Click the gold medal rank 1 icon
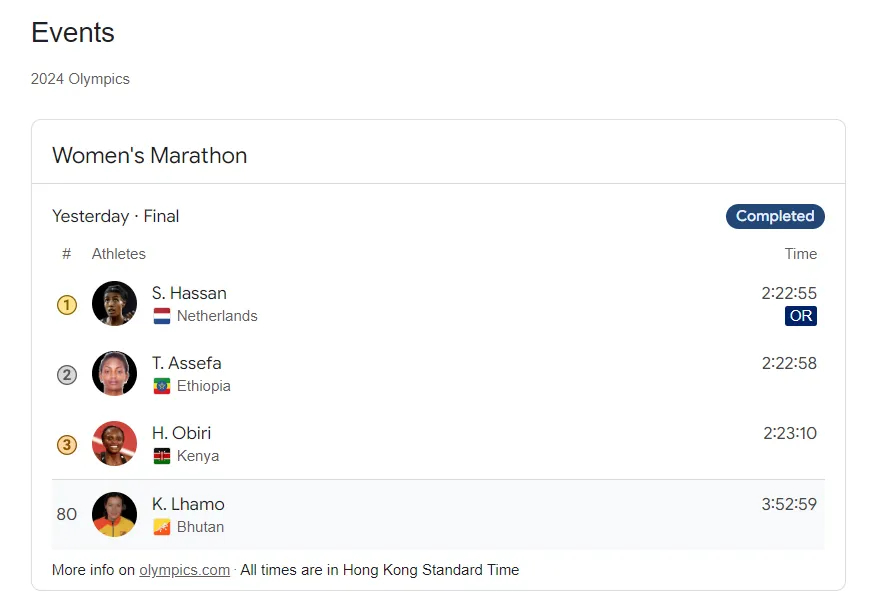871x601 pixels. click(67, 304)
